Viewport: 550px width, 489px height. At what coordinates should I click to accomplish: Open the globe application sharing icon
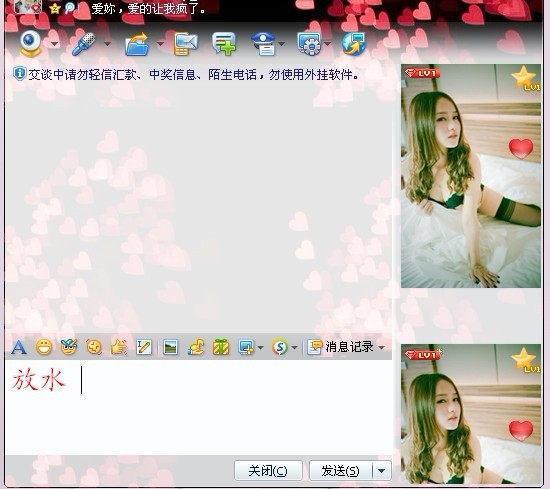pos(354,44)
